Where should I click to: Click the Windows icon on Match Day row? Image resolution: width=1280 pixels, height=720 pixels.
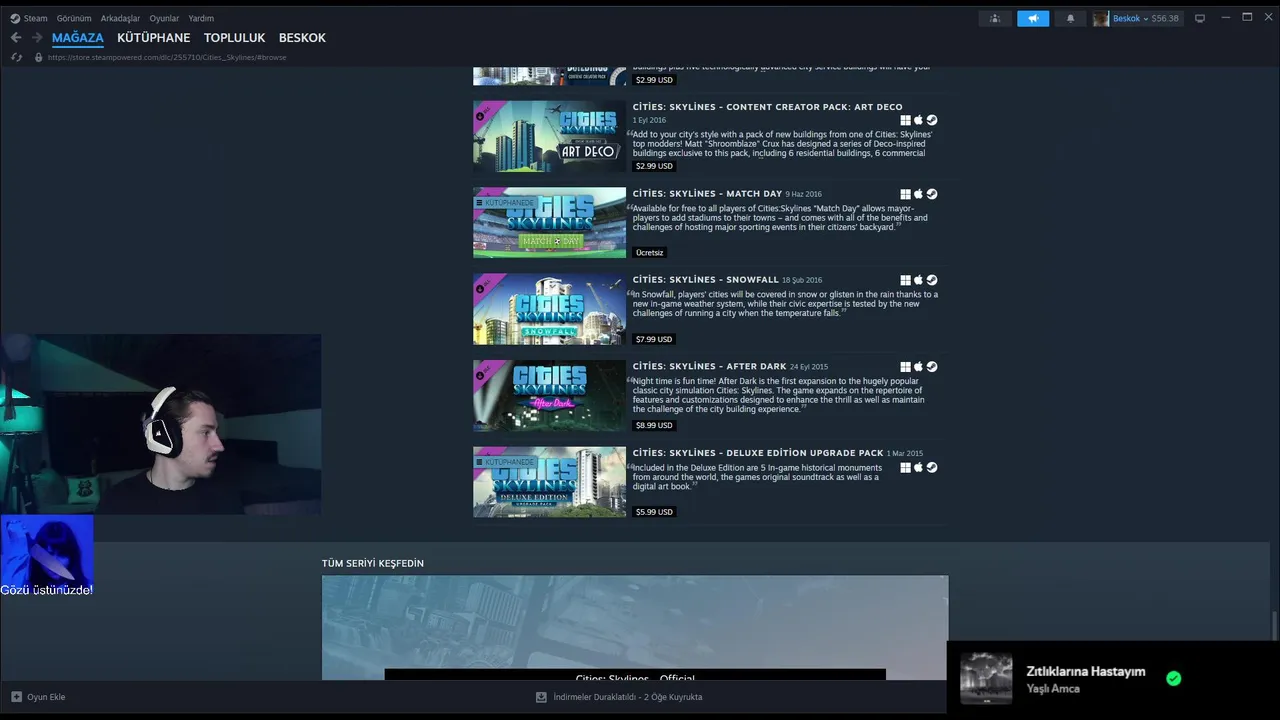coord(905,194)
